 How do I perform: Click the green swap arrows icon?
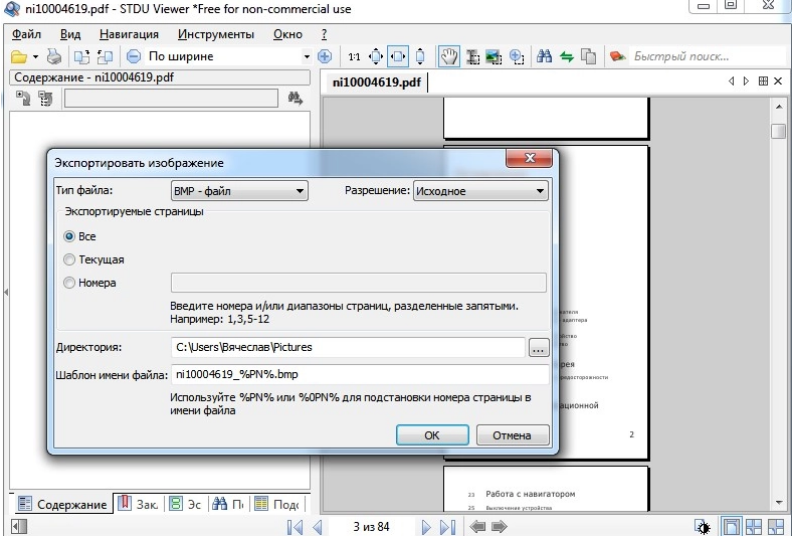[567, 57]
